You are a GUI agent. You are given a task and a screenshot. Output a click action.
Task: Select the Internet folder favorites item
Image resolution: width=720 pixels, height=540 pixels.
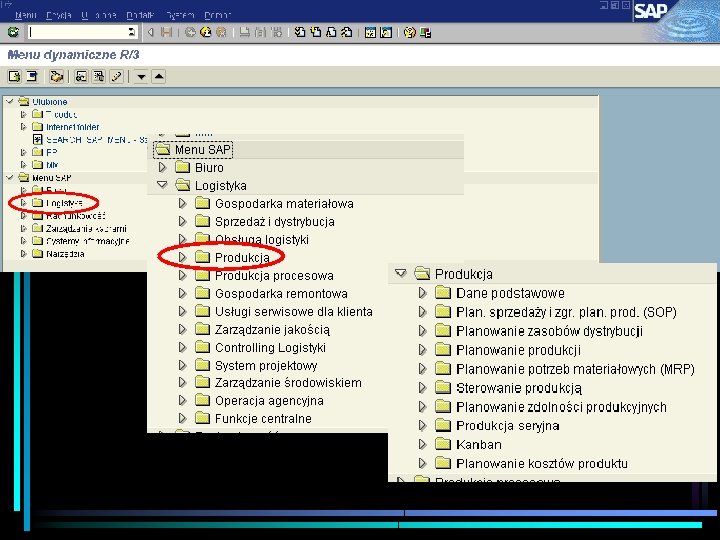pyautogui.click(x=73, y=127)
